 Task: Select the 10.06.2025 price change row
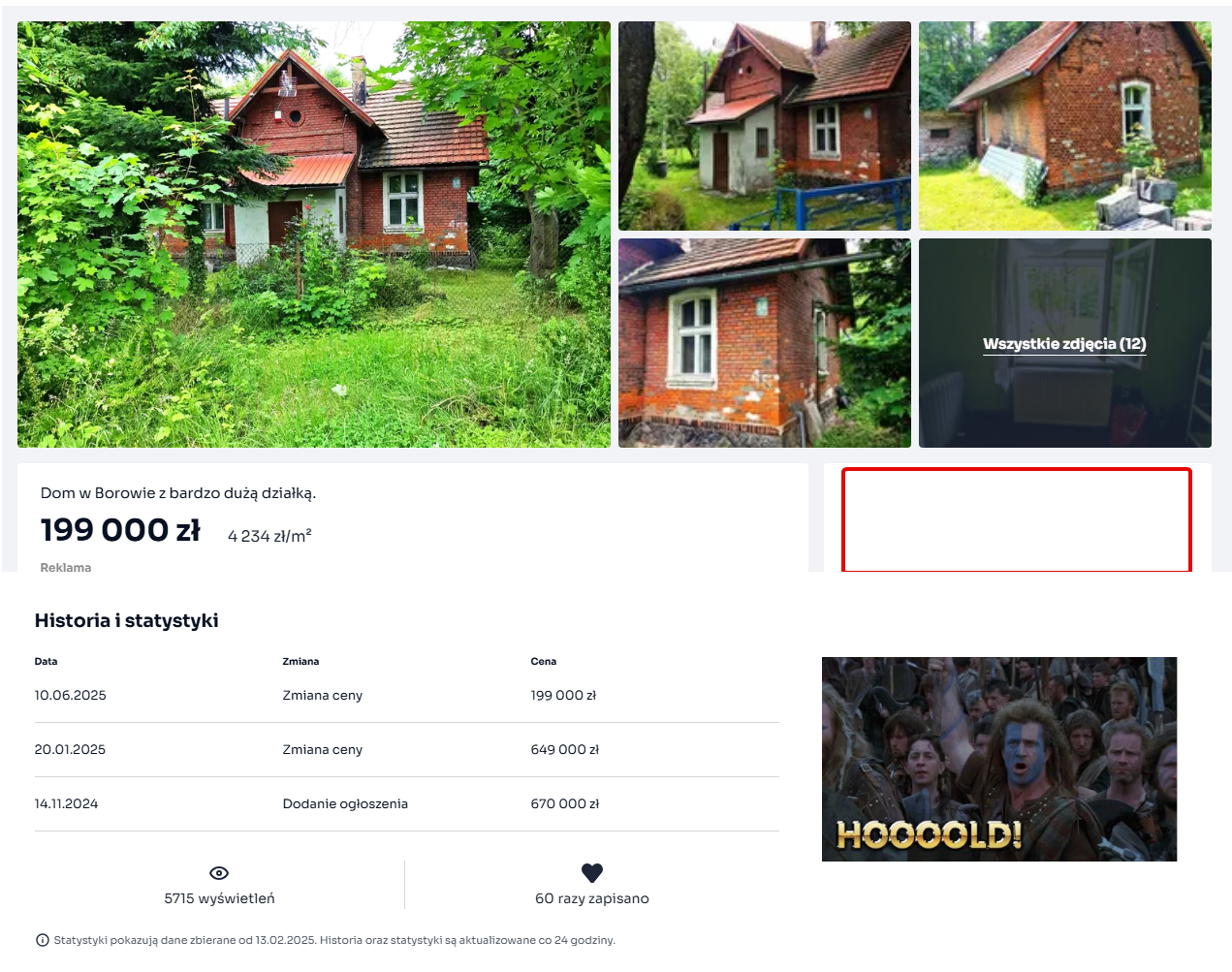click(x=407, y=696)
